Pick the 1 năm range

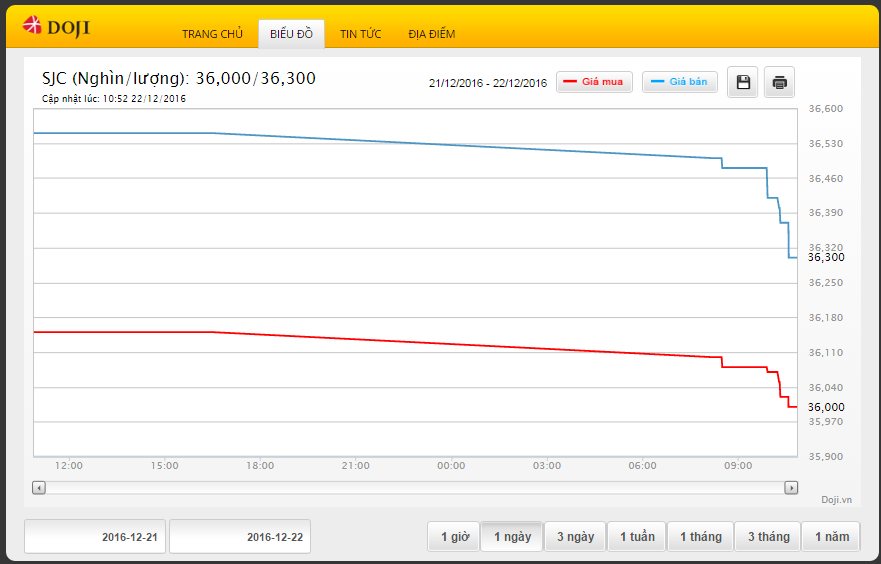pos(832,536)
